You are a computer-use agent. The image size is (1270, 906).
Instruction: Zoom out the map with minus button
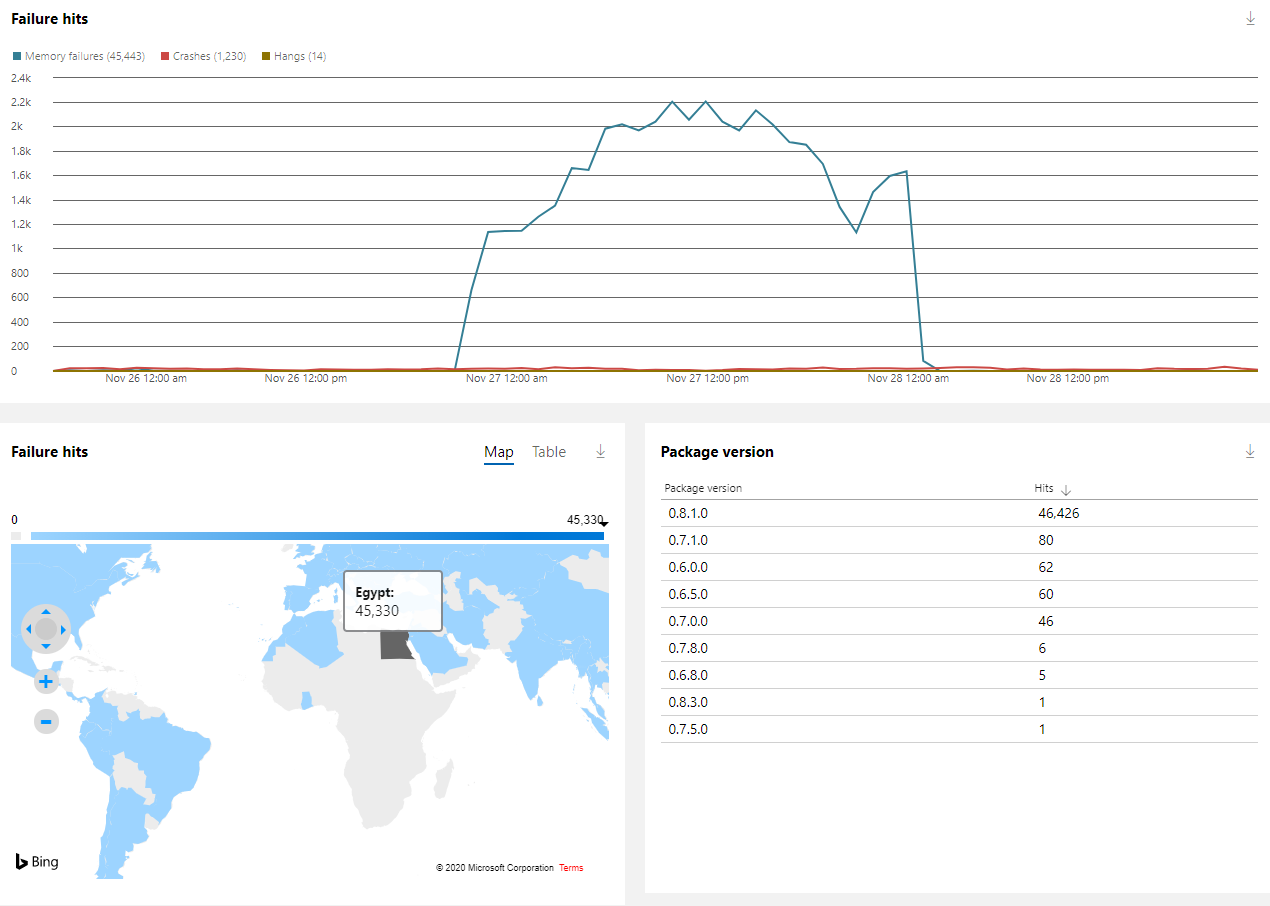[x=46, y=721]
